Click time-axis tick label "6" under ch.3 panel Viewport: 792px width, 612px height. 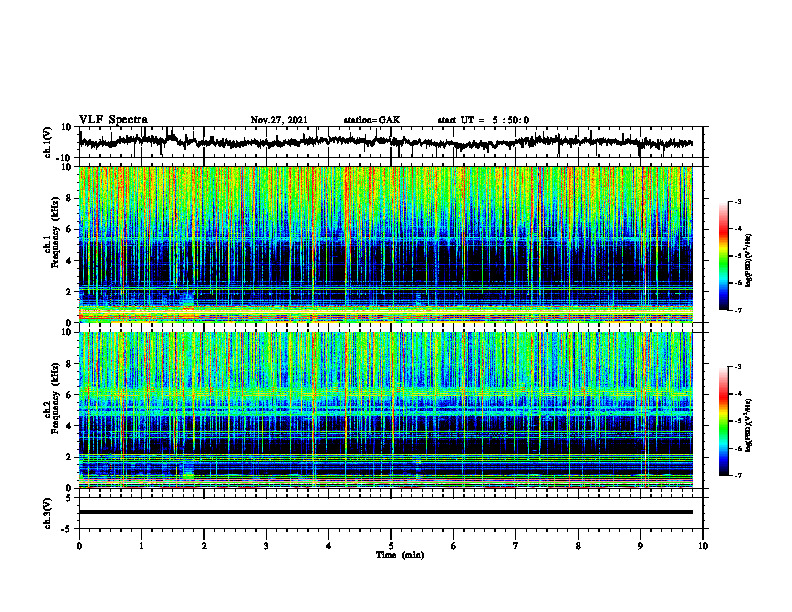pos(454,546)
